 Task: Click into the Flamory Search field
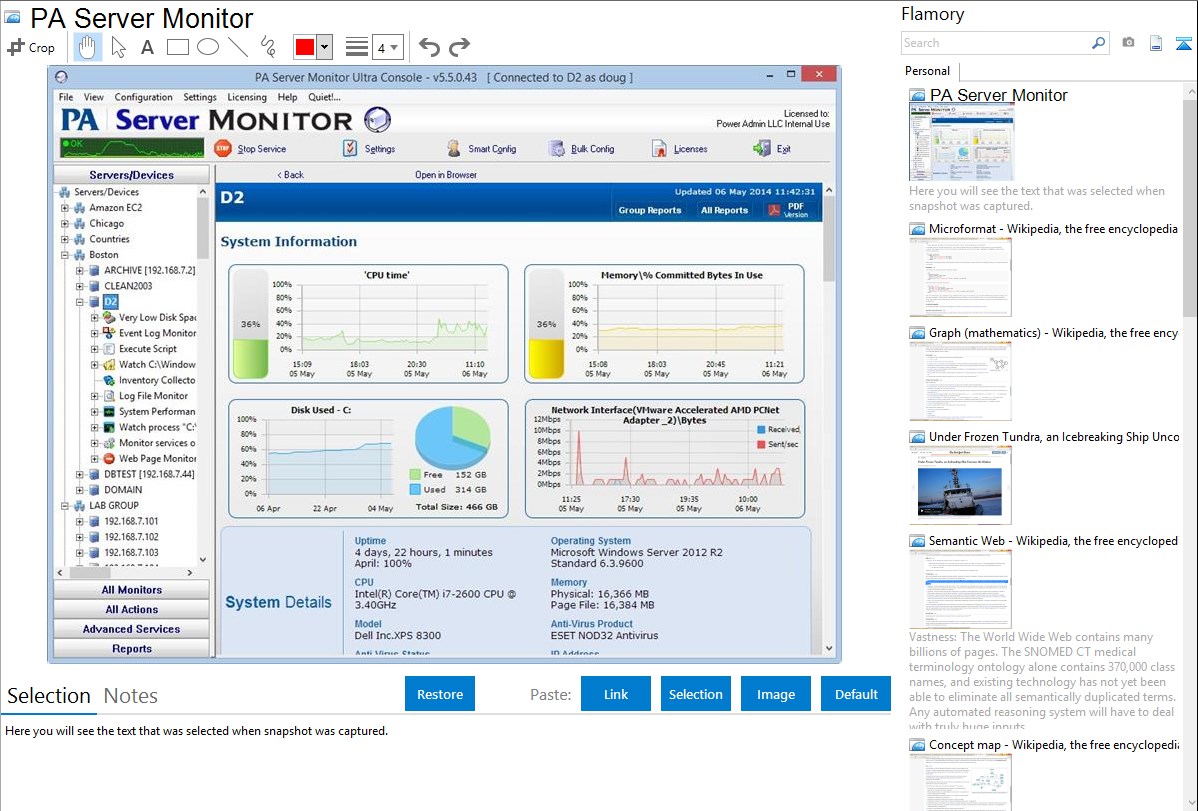[996, 43]
